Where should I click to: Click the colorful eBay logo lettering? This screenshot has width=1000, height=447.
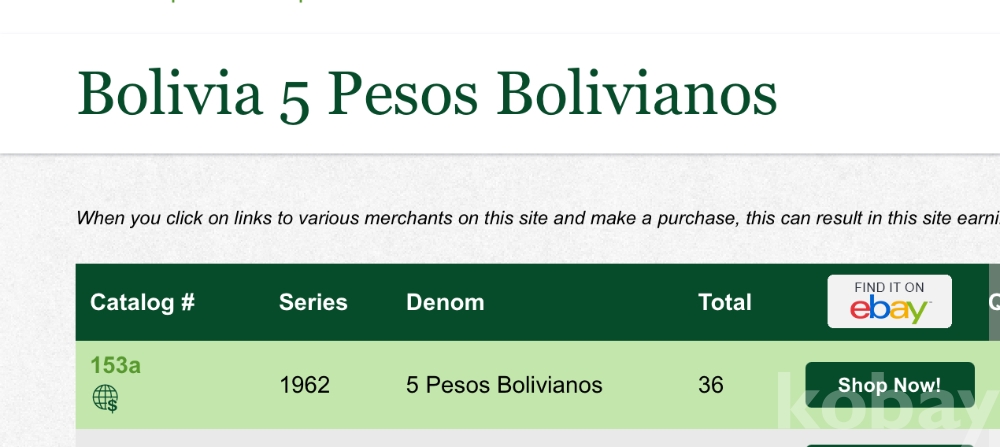(889, 310)
